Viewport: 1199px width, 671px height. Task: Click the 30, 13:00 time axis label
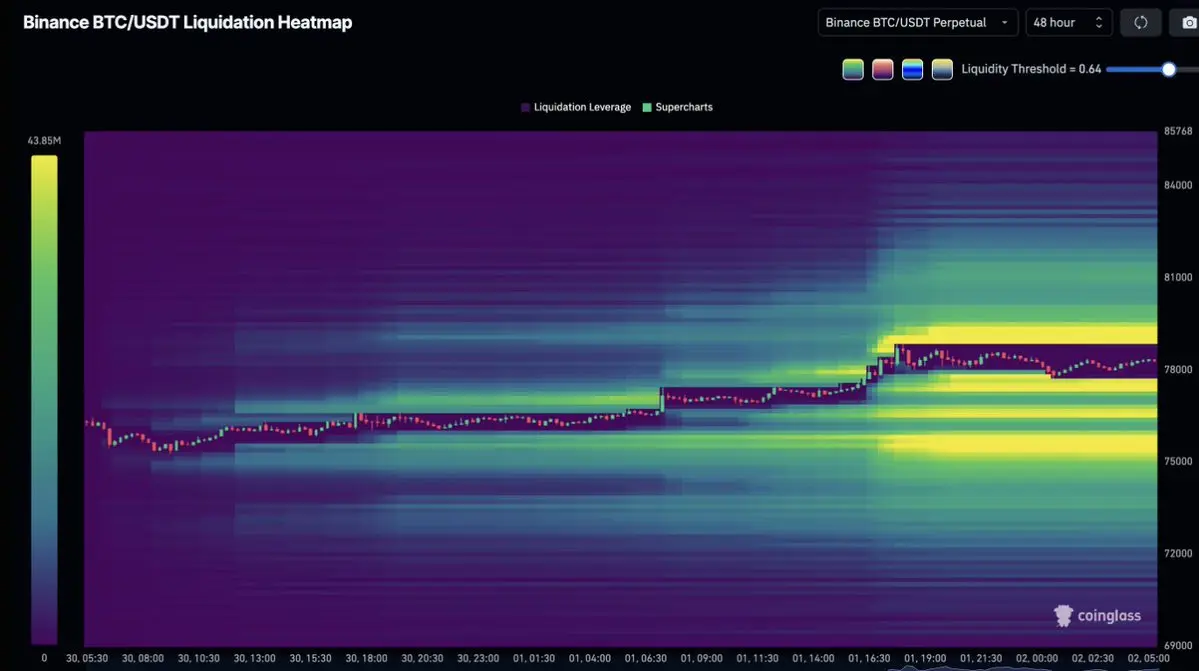tap(254, 658)
